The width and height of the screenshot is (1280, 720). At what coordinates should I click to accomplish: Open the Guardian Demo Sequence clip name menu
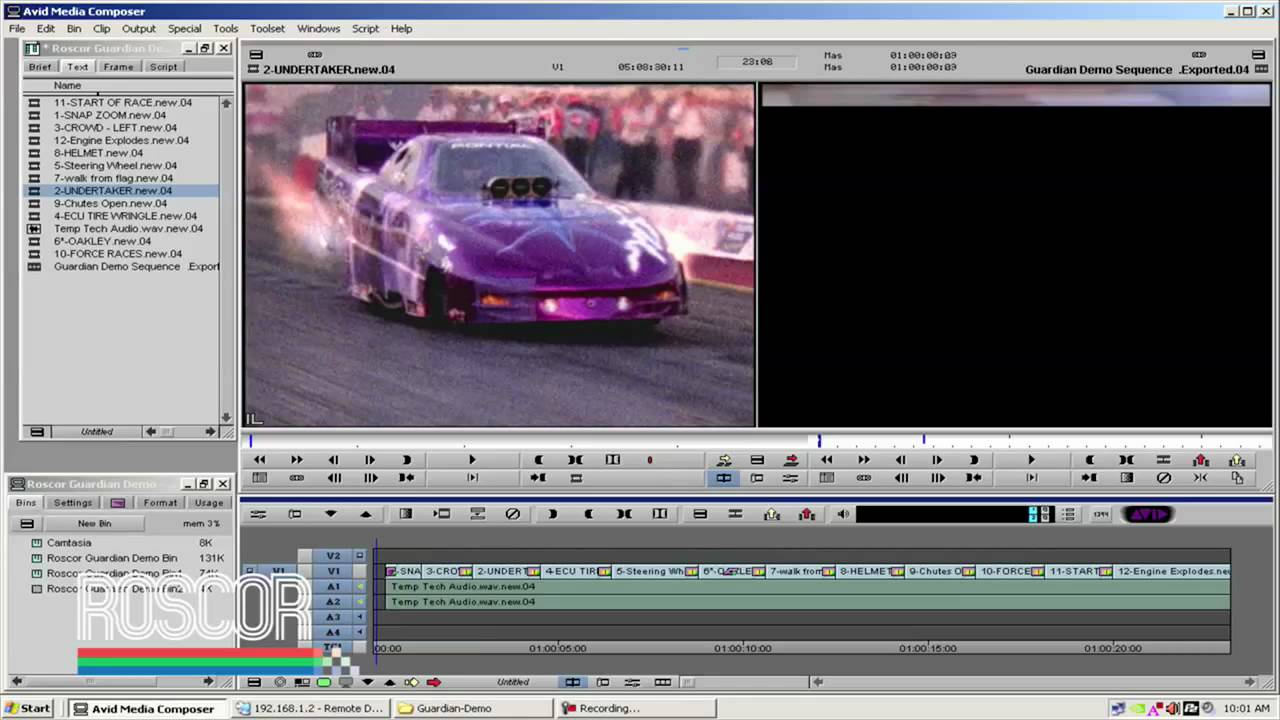click(1137, 70)
